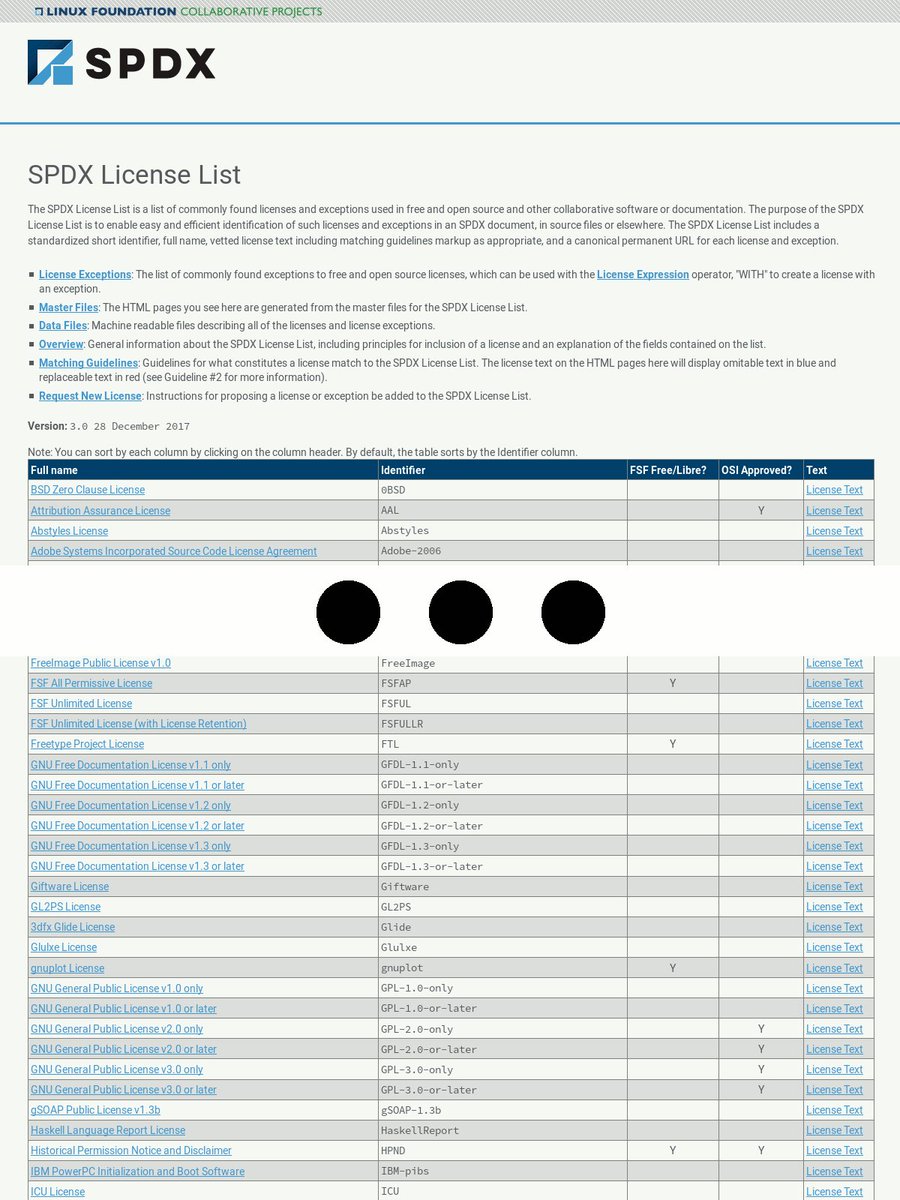The image size is (900, 1200).
Task: Open GNU General Public License v1.0 or later
Action: pos(124,1009)
